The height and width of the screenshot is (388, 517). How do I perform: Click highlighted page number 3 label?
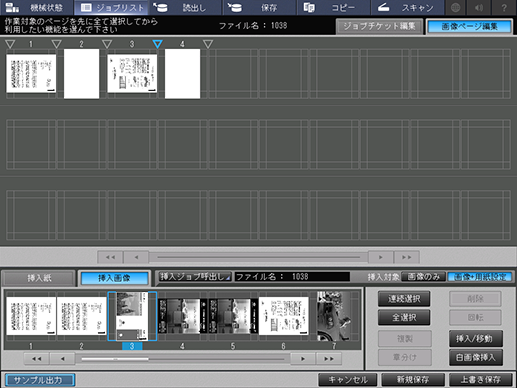[x=132, y=346]
